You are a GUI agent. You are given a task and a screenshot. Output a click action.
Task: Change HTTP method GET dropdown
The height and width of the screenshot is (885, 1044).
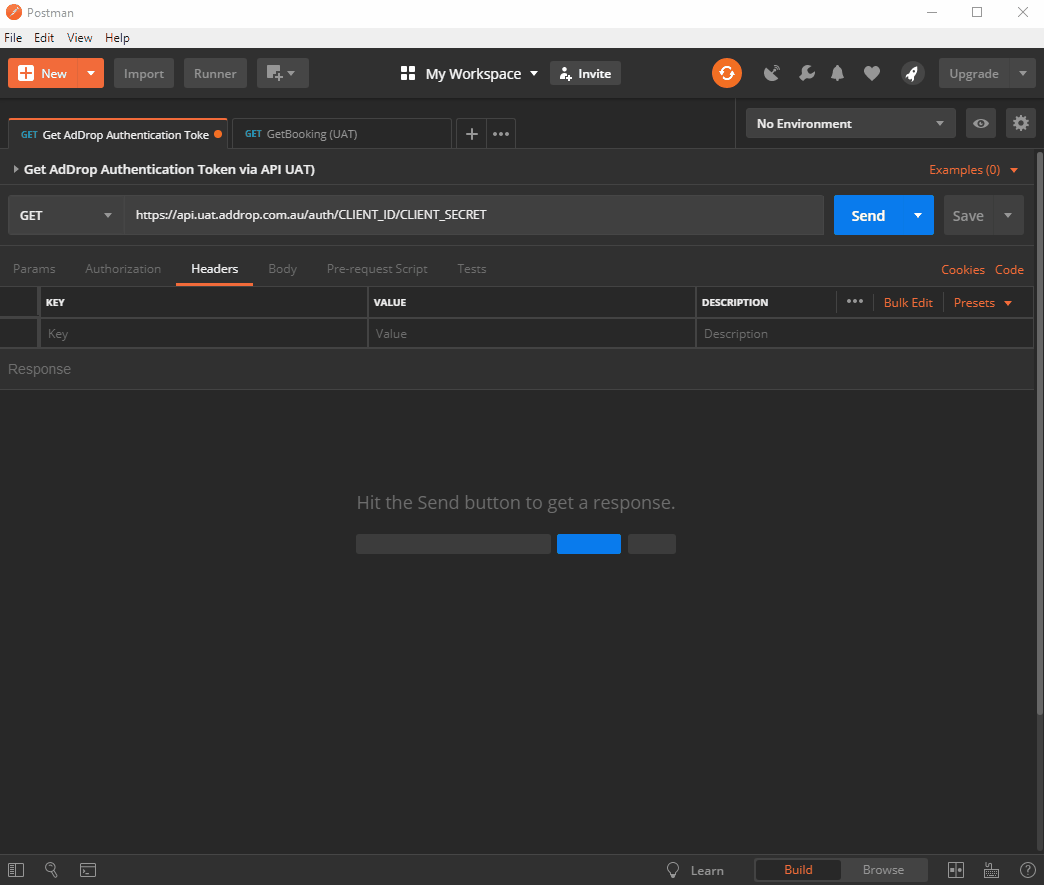click(x=66, y=215)
